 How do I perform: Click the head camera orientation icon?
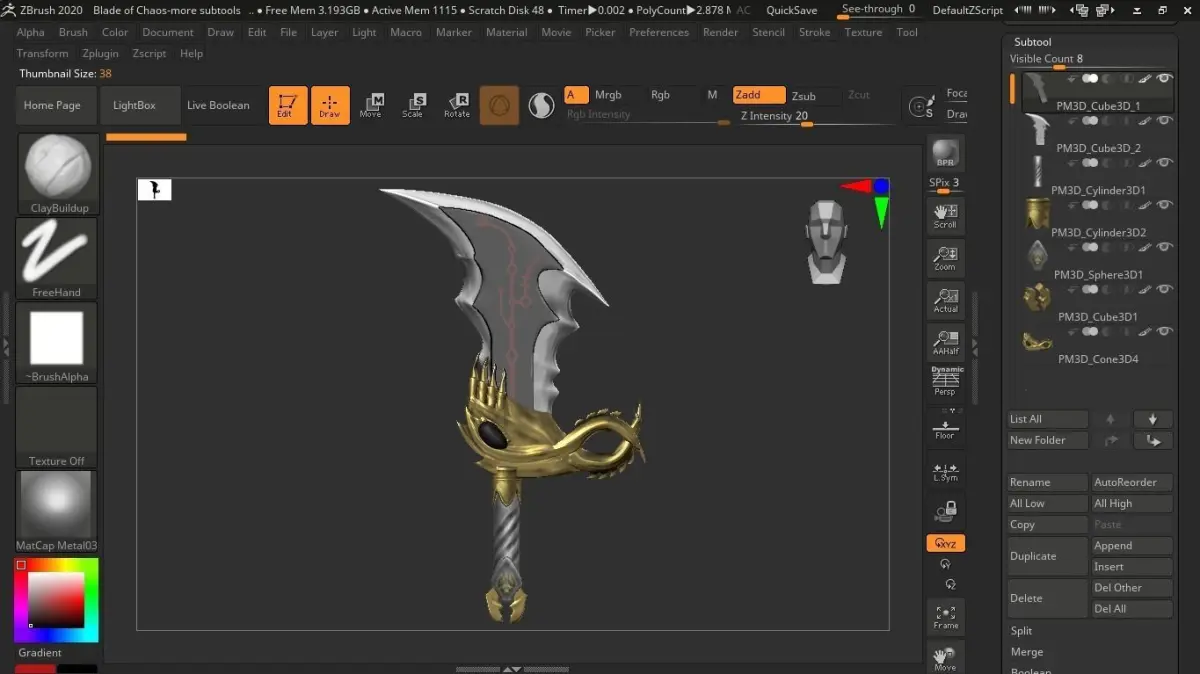click(826, 241)
